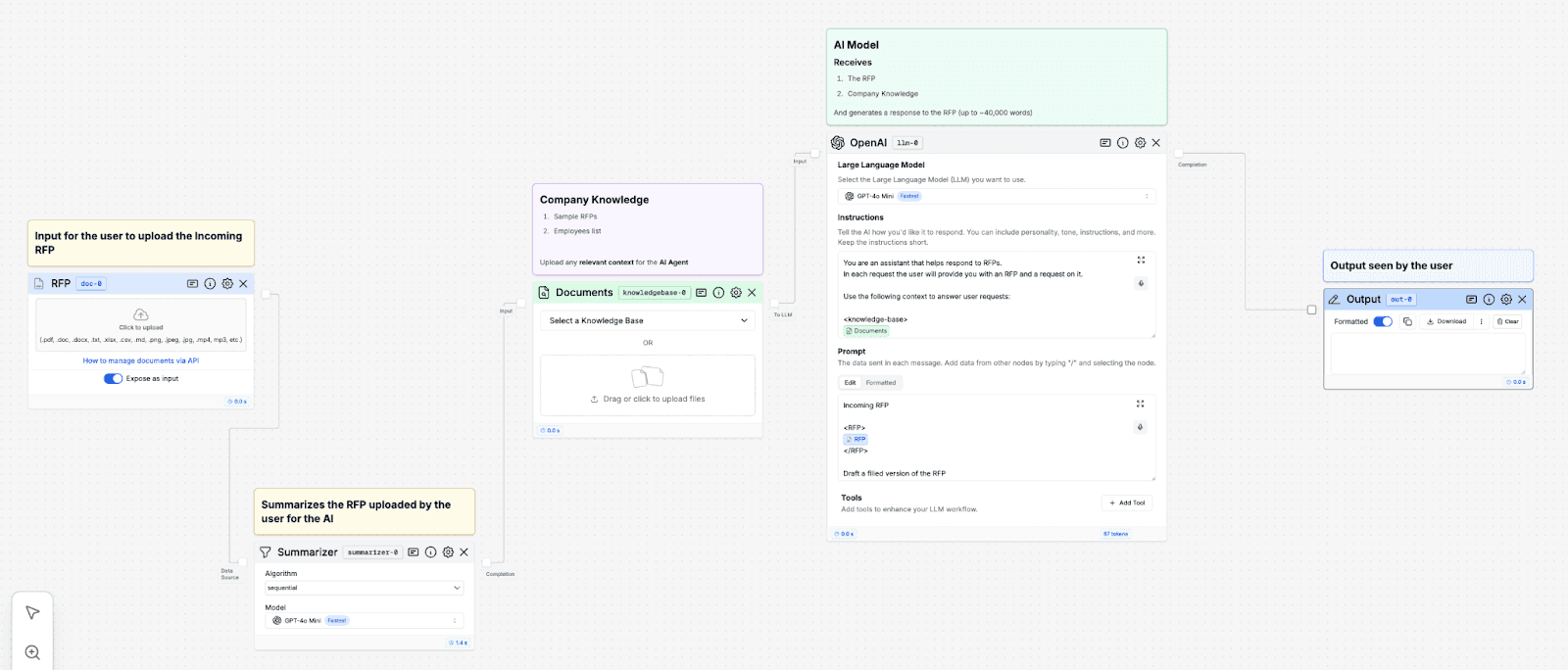Click inside the Instructions text box
This screenshot has height=670, width=1568.
(x=997, y=296)
